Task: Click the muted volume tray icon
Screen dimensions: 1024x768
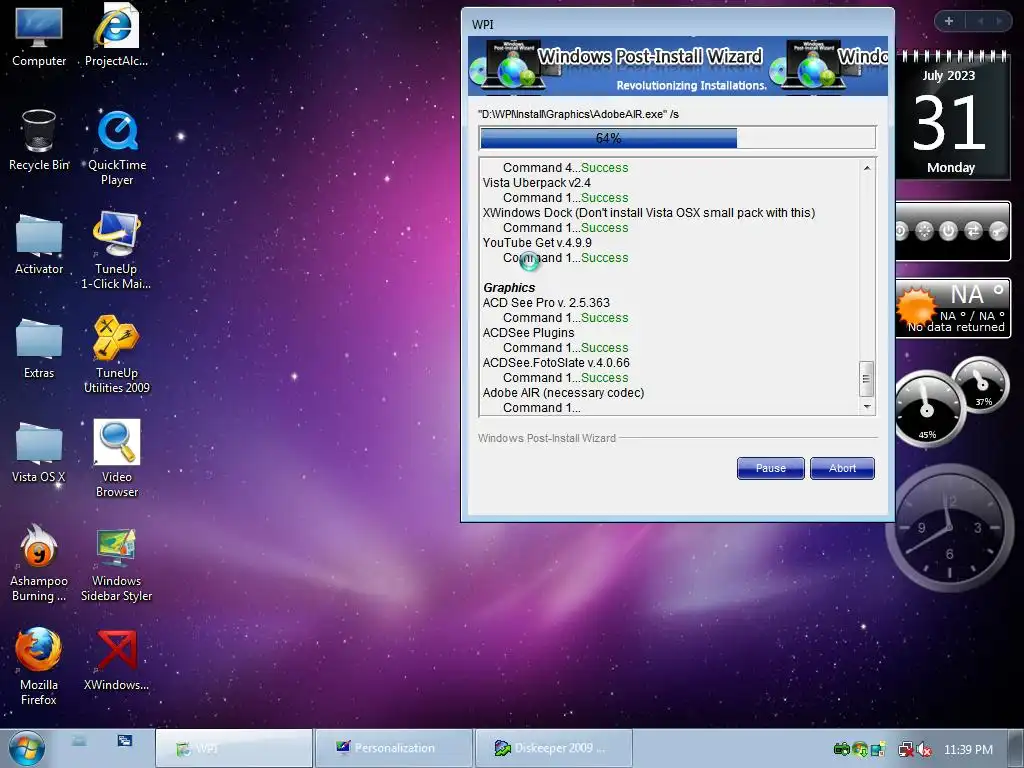Action: 924,750
